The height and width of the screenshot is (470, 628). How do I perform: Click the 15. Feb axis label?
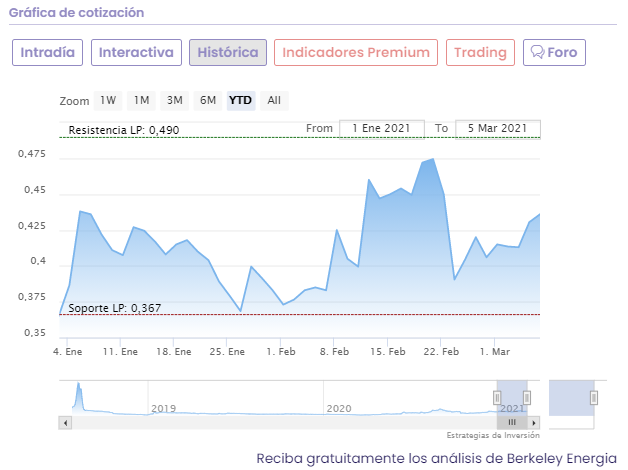(388, 351)
